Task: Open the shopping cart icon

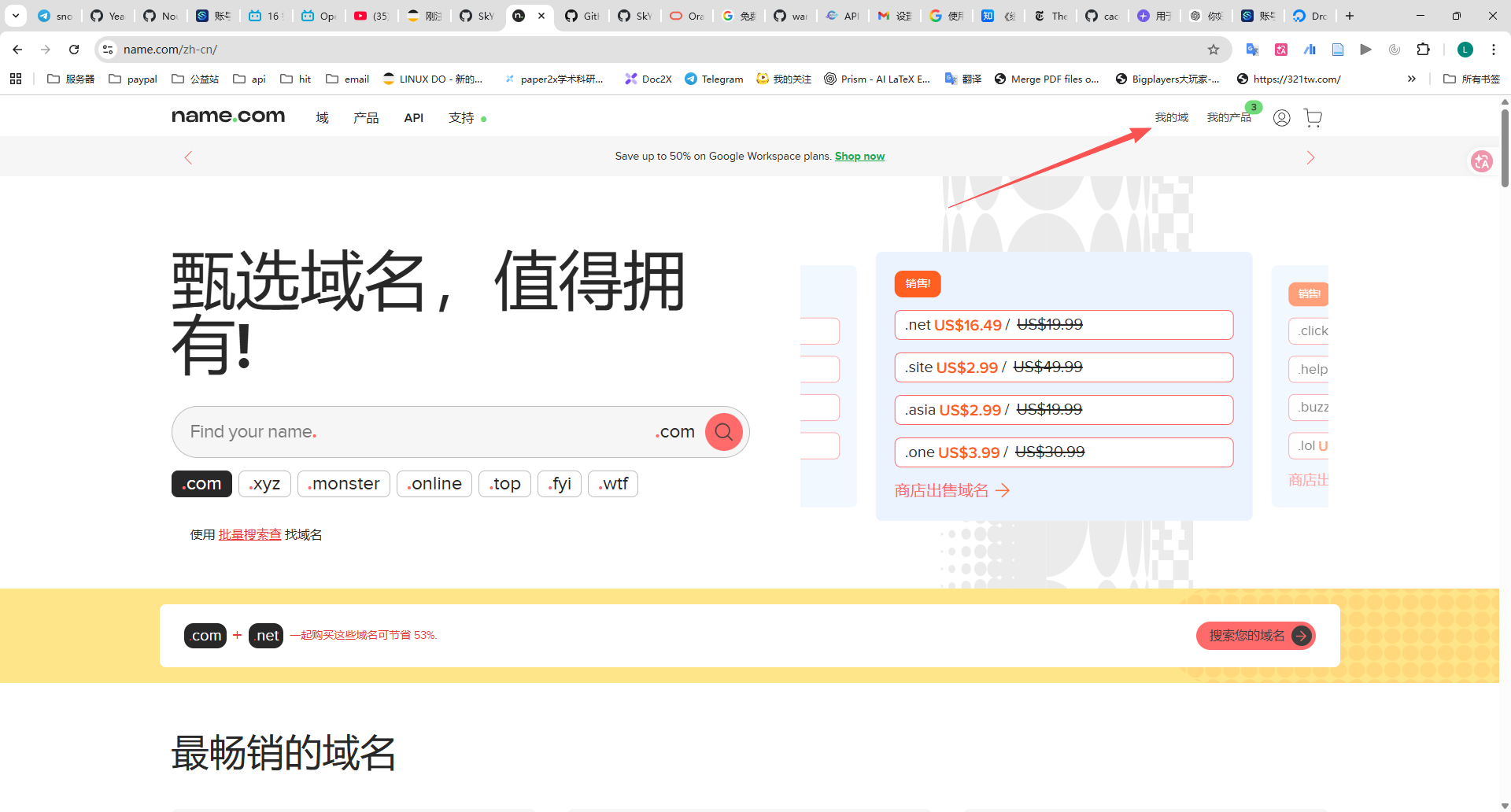Action: [x=1313, y=118]
